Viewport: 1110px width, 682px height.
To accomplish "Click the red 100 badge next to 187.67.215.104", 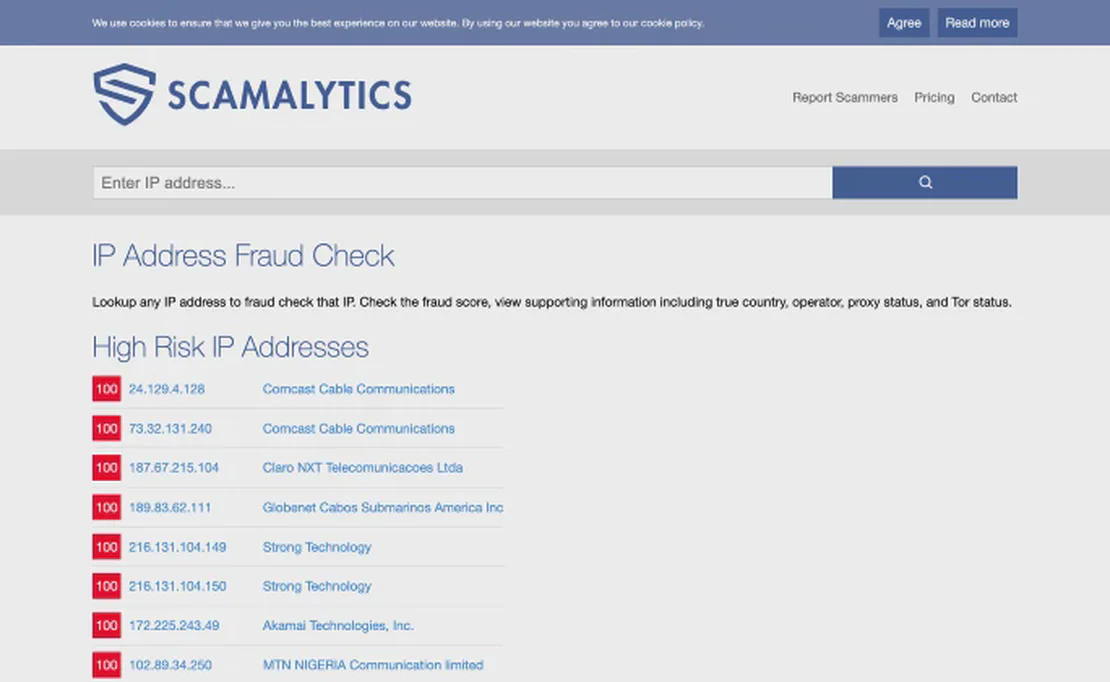I will [106, 468].
